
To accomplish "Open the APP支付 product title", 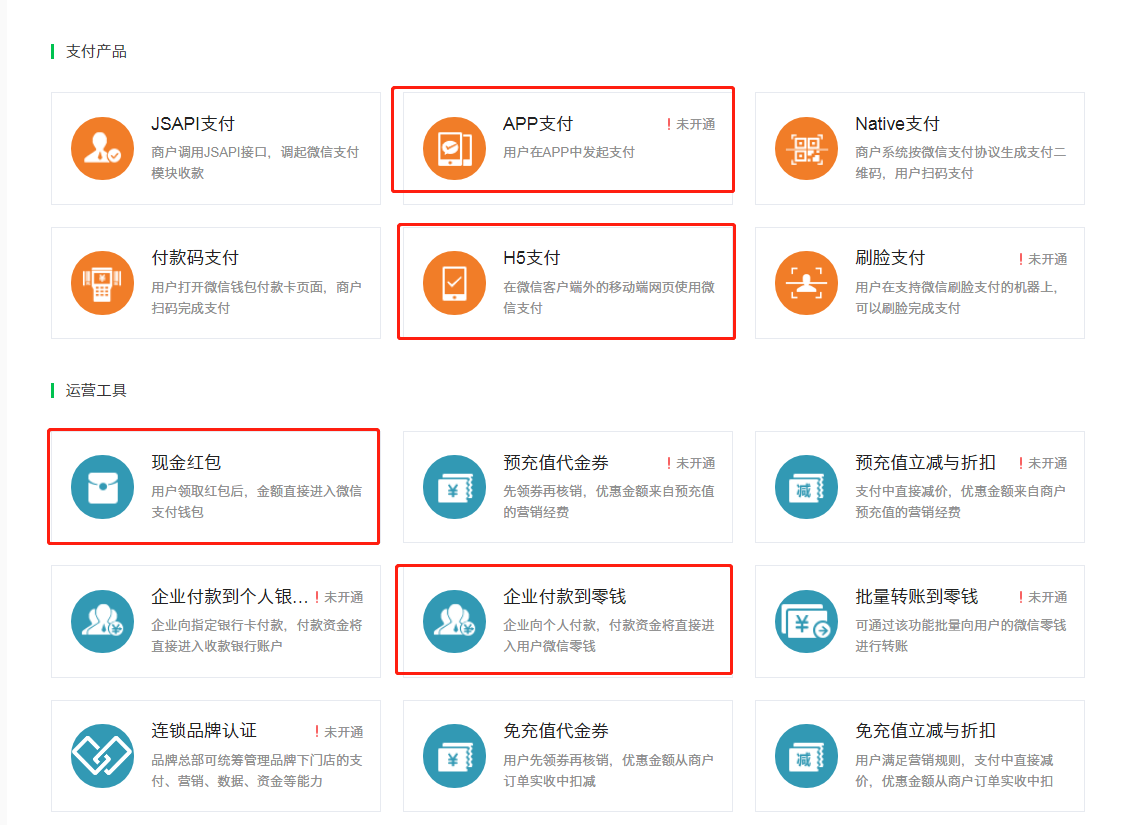I will tap(537, 124).
